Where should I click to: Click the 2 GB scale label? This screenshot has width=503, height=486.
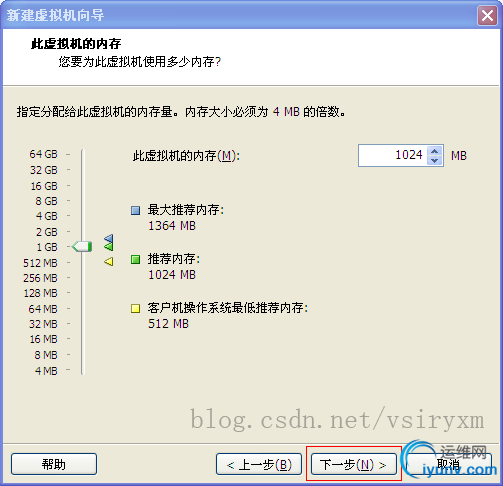(47, 232)
